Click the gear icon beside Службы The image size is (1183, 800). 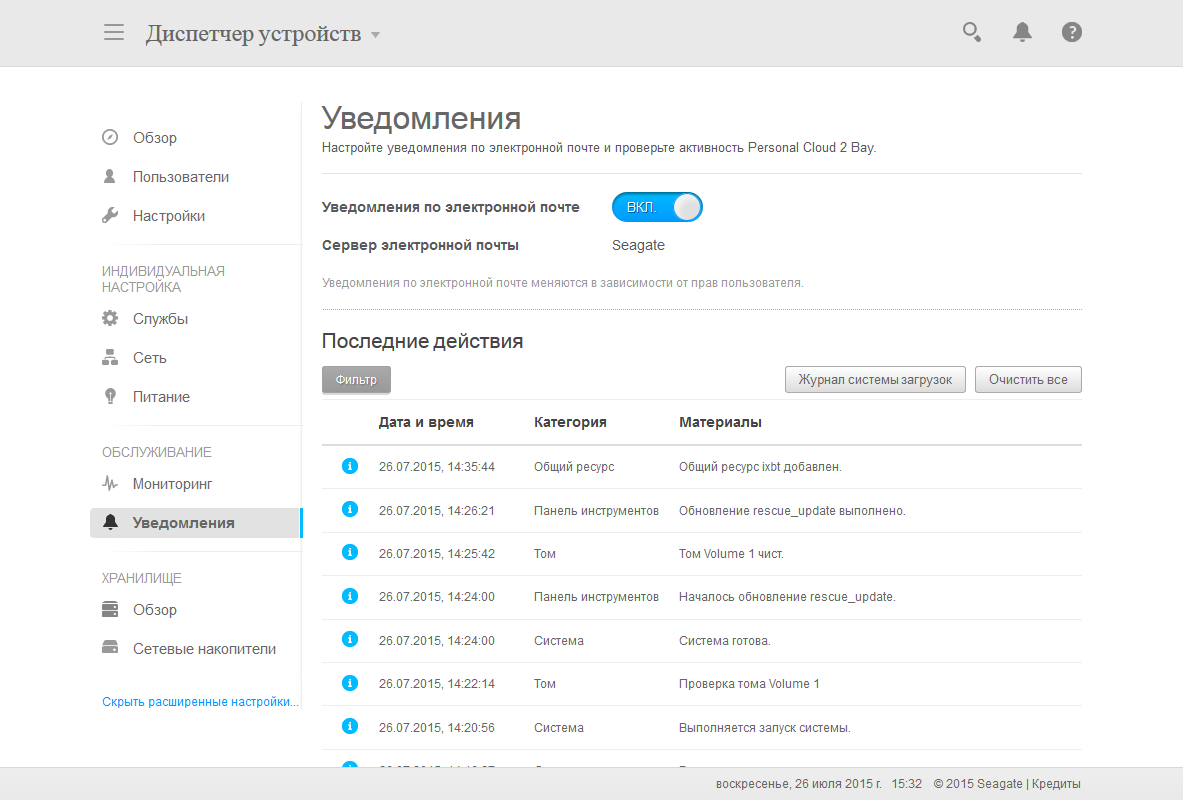coord(110,318)
